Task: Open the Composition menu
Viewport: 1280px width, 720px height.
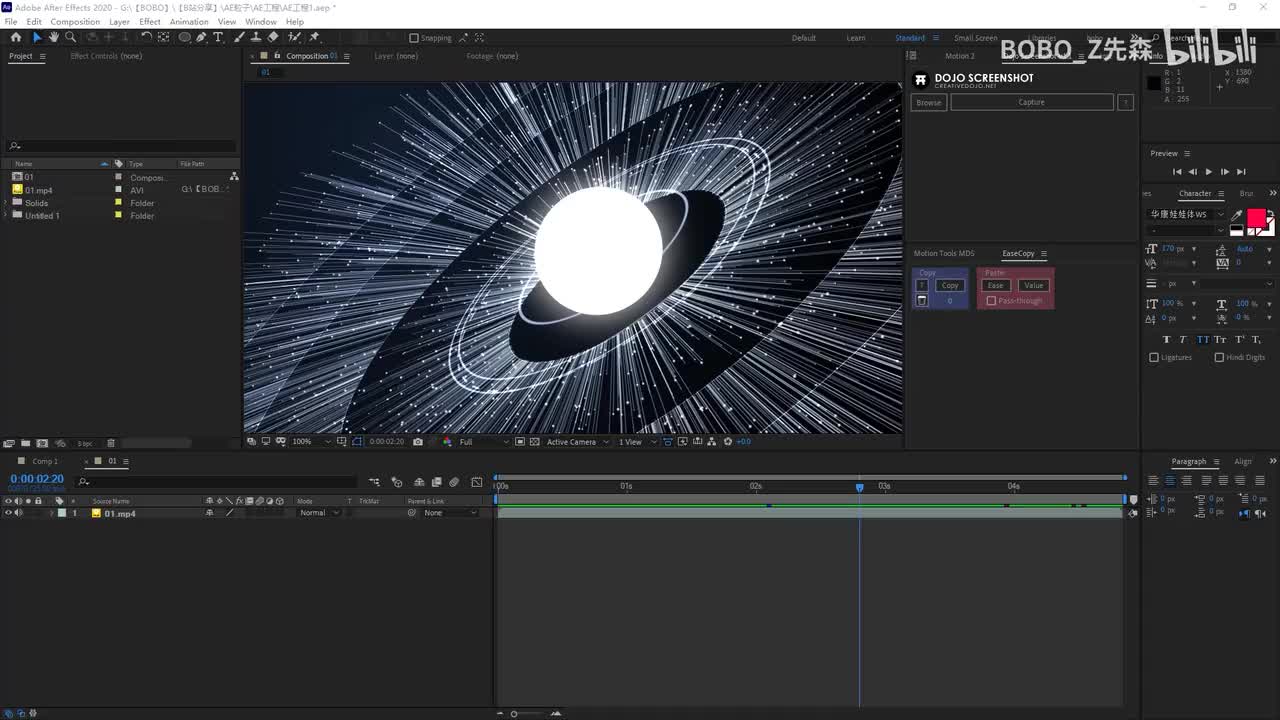Action: pos(75,21)
